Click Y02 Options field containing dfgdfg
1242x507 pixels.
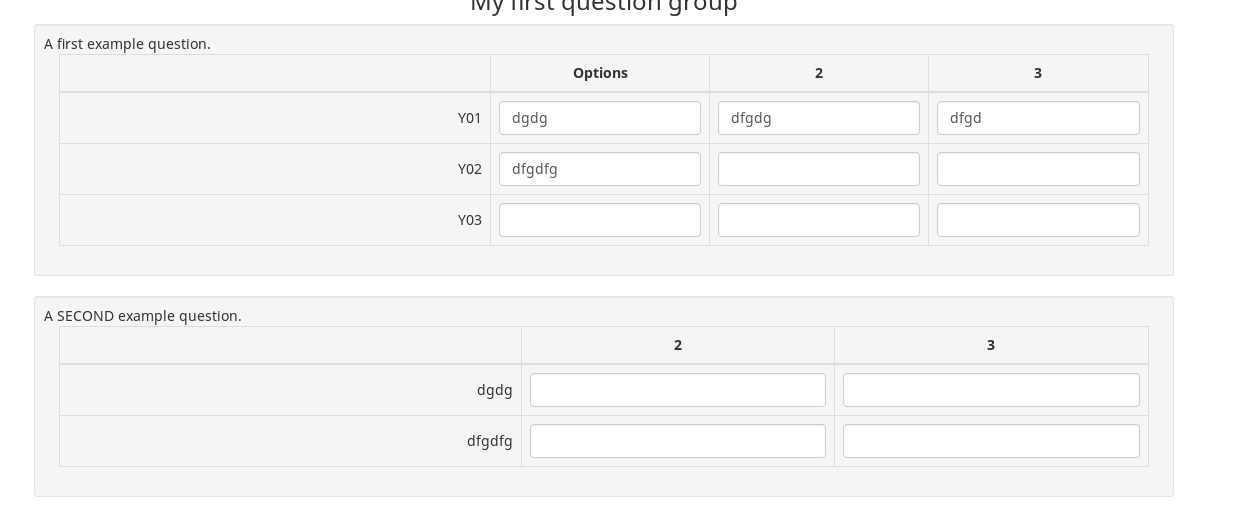[x=599, y=169]
